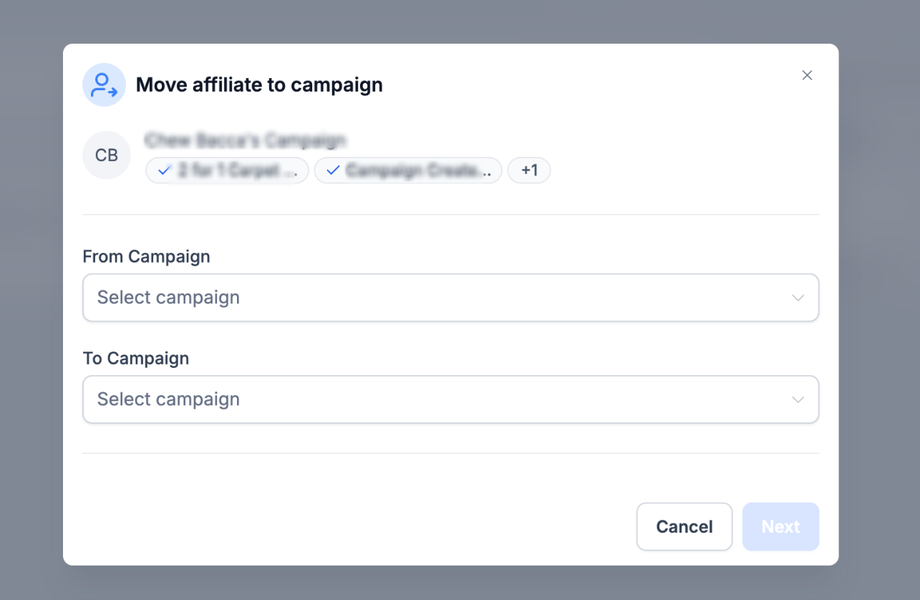Click the 'To Campaign' label
Viewport: 920px width, 600px height.
pos(135,358)
